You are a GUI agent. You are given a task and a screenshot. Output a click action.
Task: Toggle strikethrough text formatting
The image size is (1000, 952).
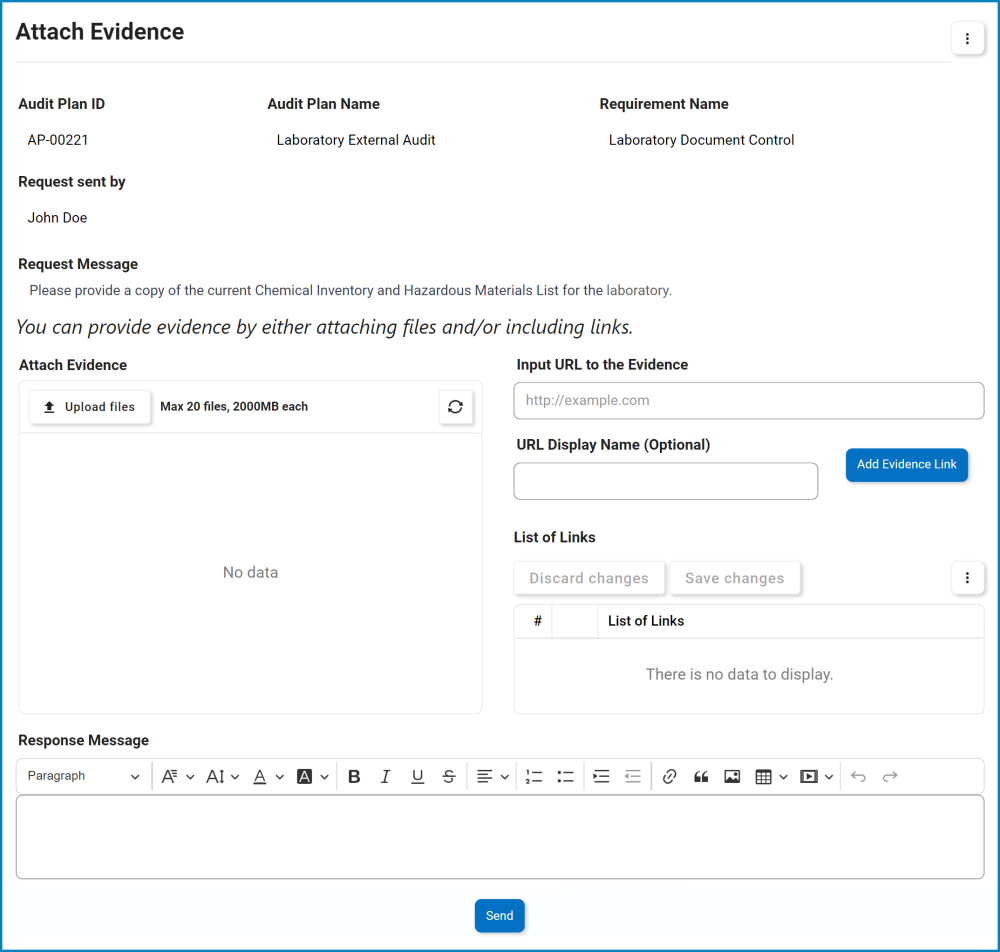click(x=449, y=777)
